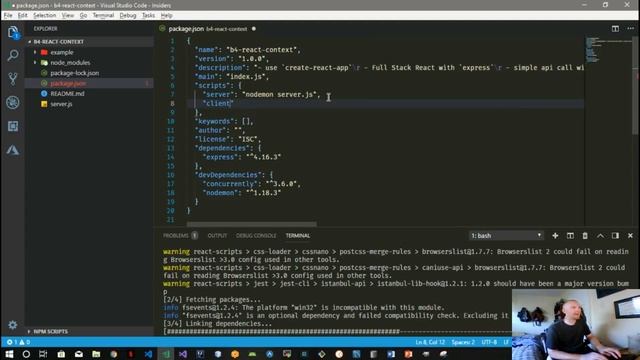This screenshot has height=360, width=640.
Task: Click "nodemon server.js" value in editor
Action: (280, 94)
